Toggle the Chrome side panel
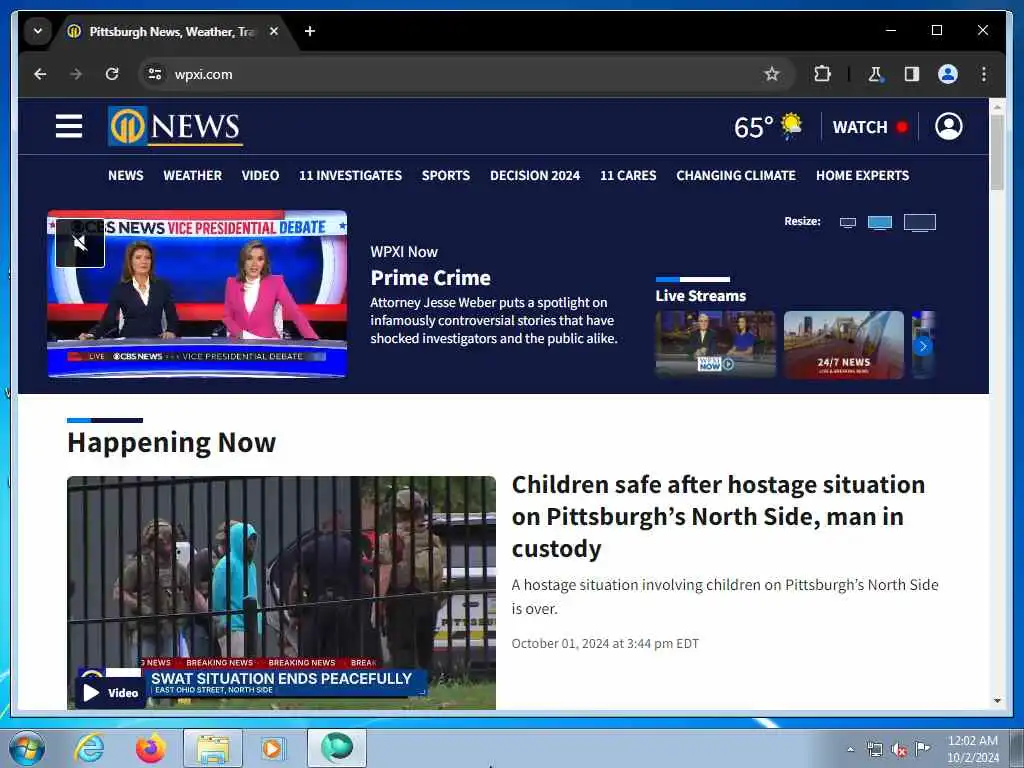 [912, 74]
